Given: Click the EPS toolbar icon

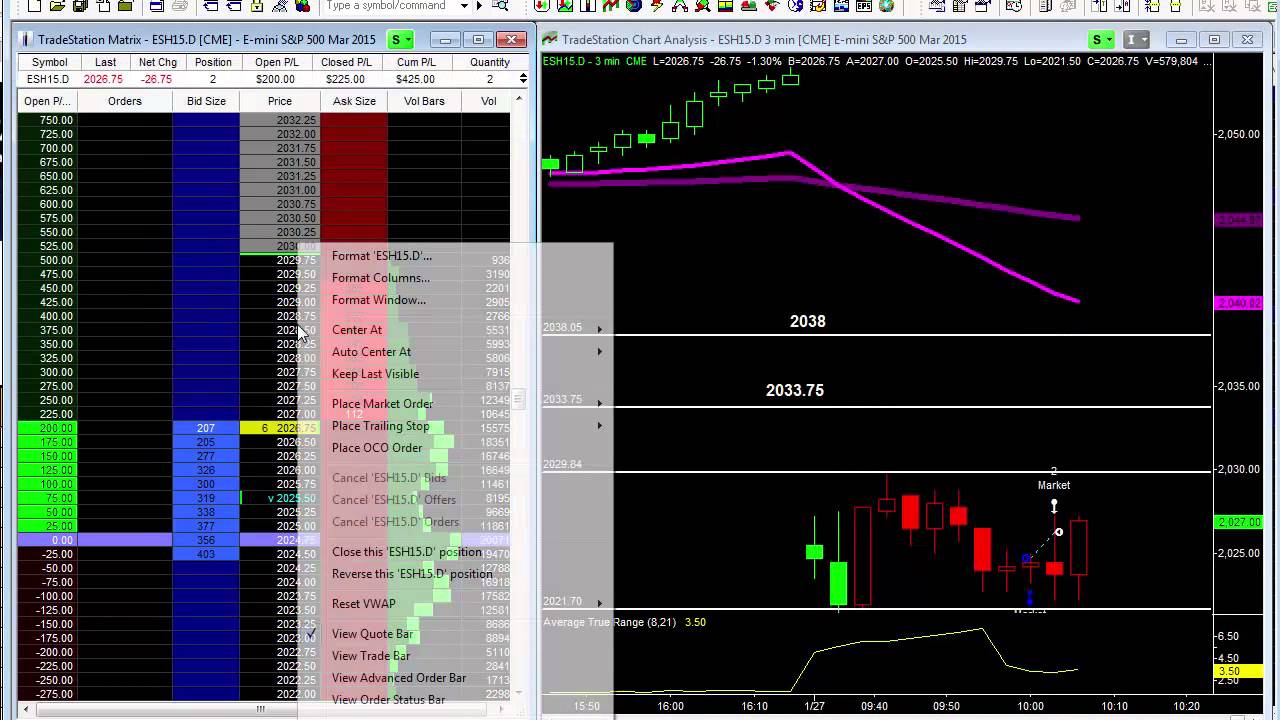Looking at the screenshot, I should click(863, 6).
